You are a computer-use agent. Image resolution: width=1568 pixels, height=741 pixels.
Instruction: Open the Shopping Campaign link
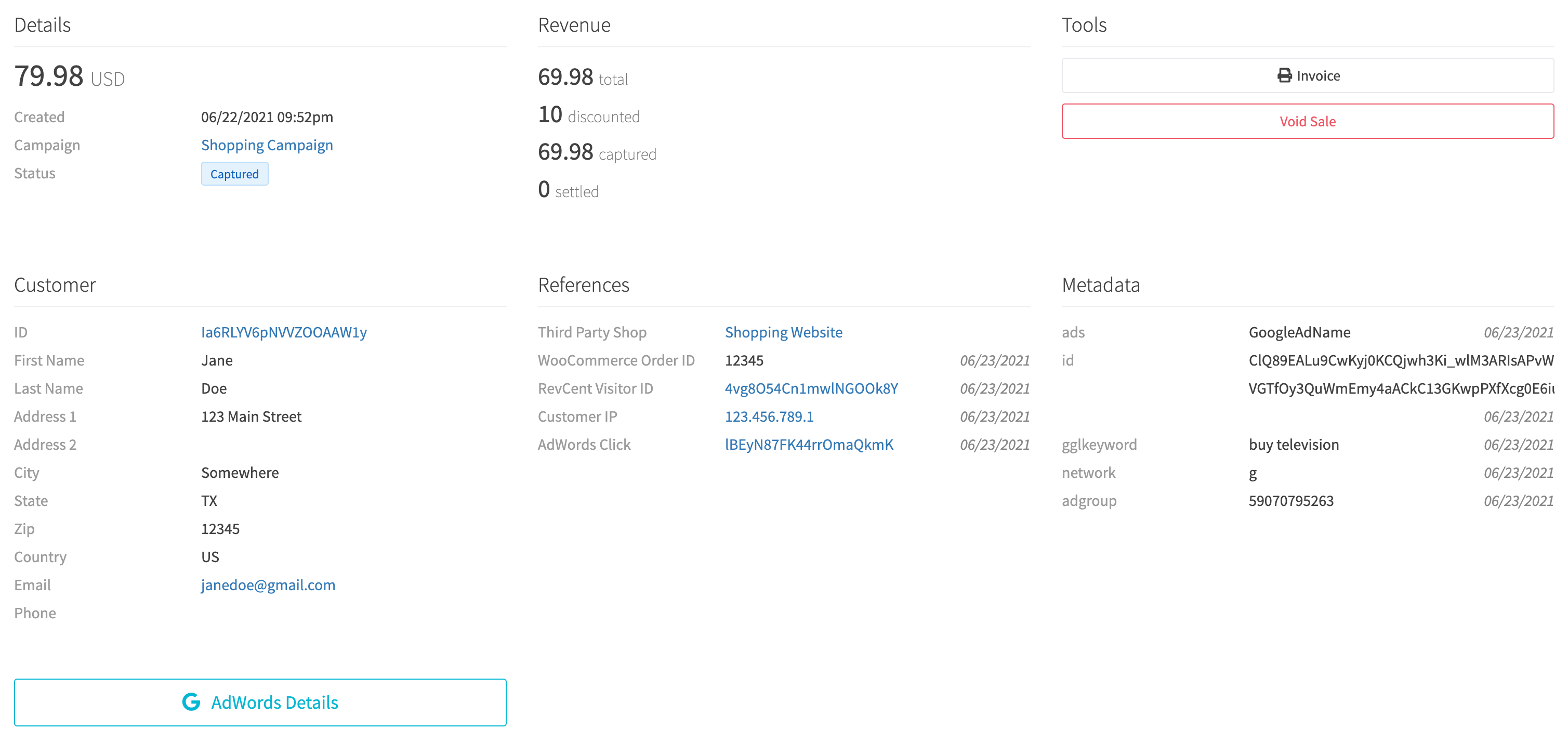tap(267, 145)
